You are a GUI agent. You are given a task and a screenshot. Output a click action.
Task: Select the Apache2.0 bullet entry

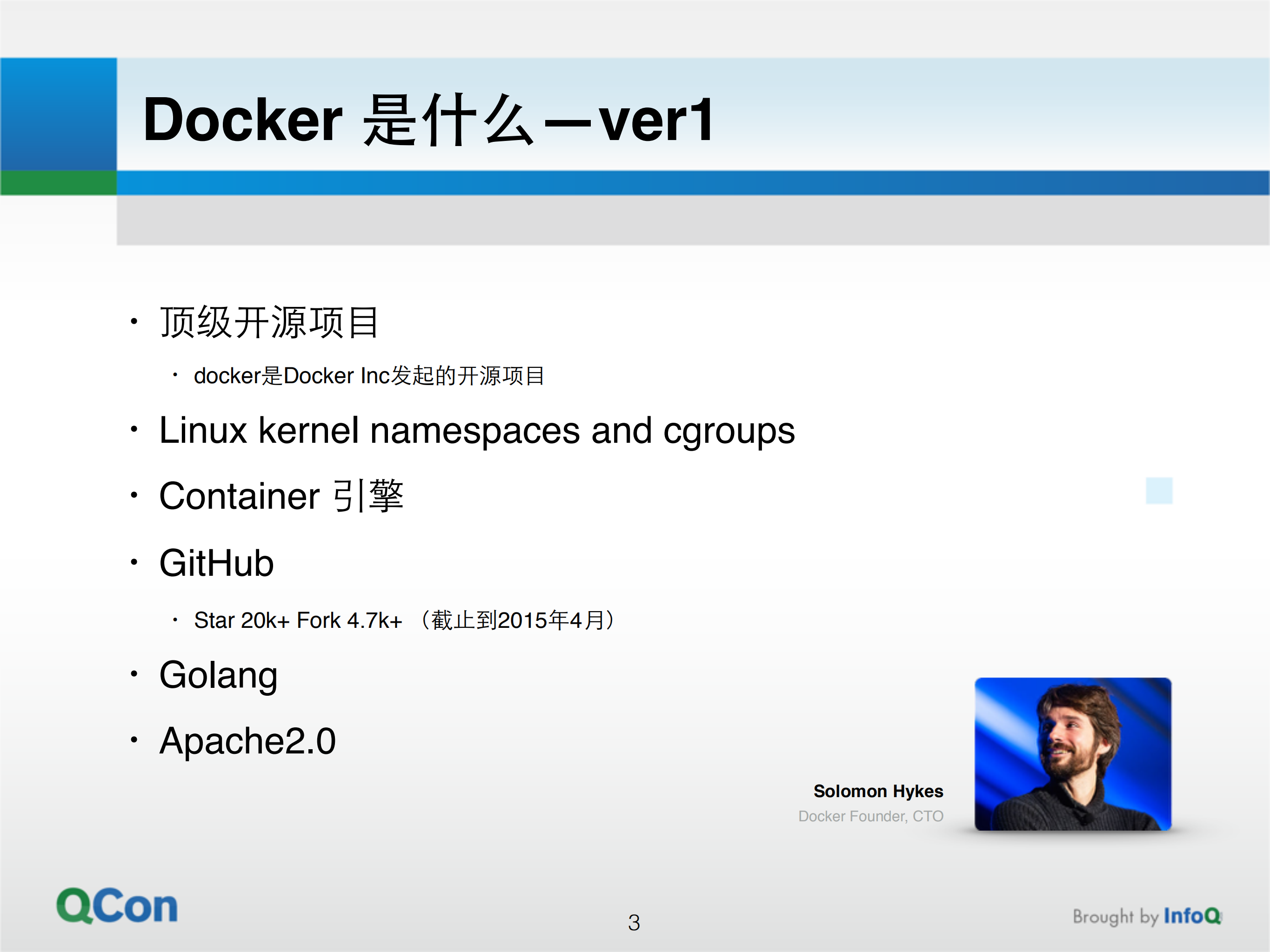tap(247, 741)
